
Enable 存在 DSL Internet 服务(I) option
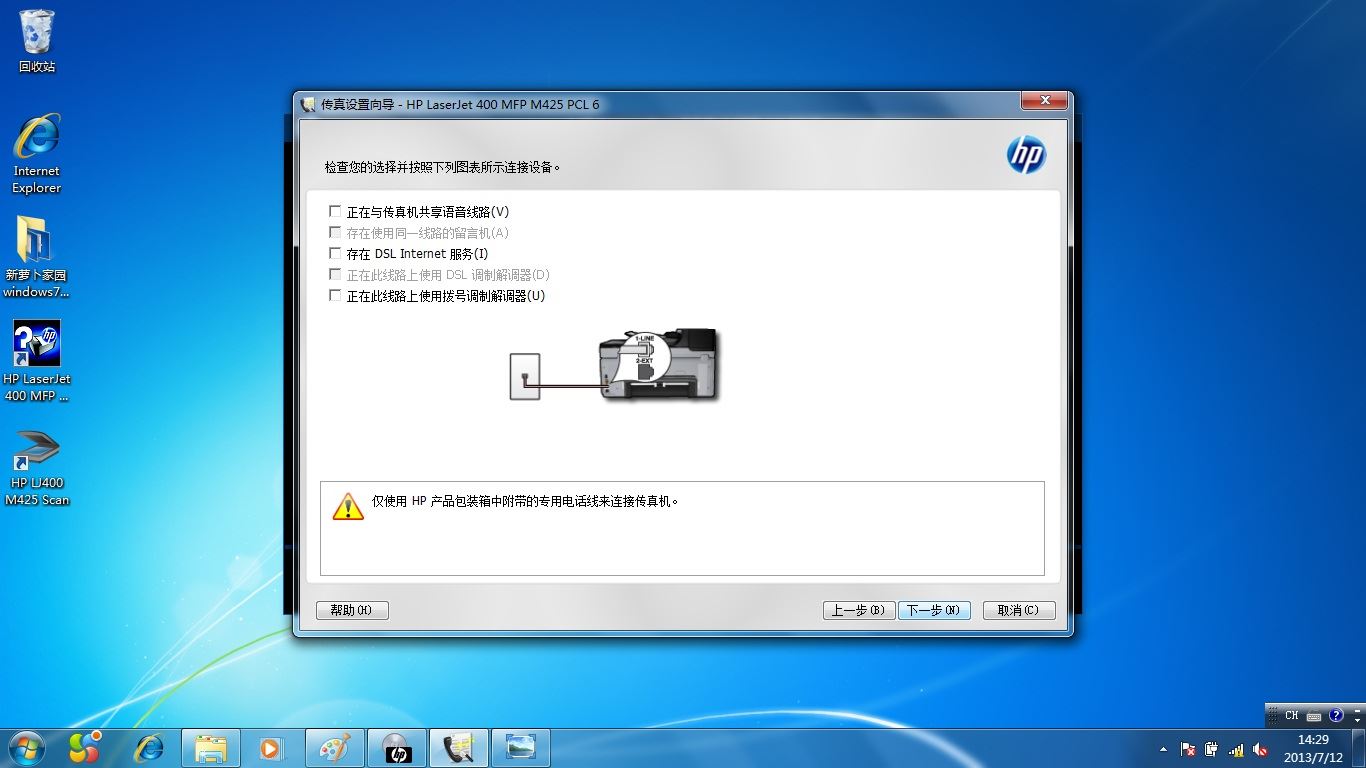[x=335, y=254]
